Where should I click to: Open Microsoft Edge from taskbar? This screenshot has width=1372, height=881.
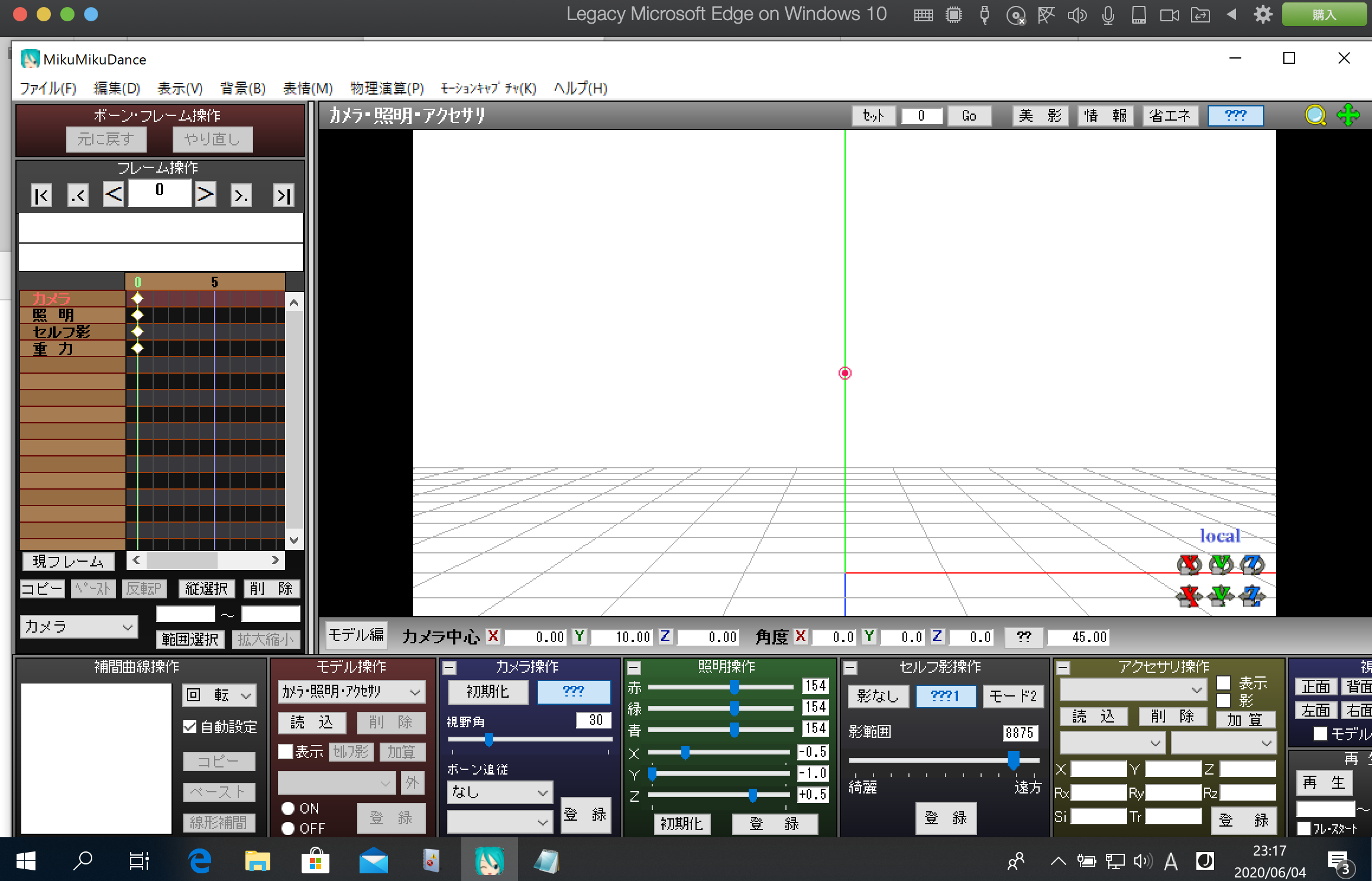point(200,861)
